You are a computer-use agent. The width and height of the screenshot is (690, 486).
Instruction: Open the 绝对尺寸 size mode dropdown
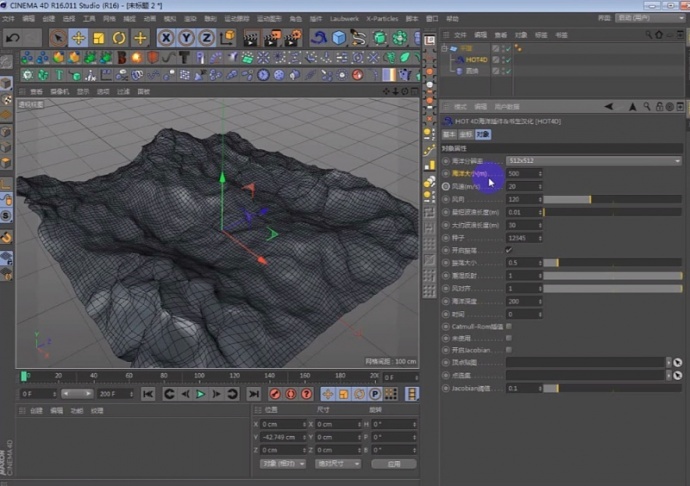[x=338, y=464]
